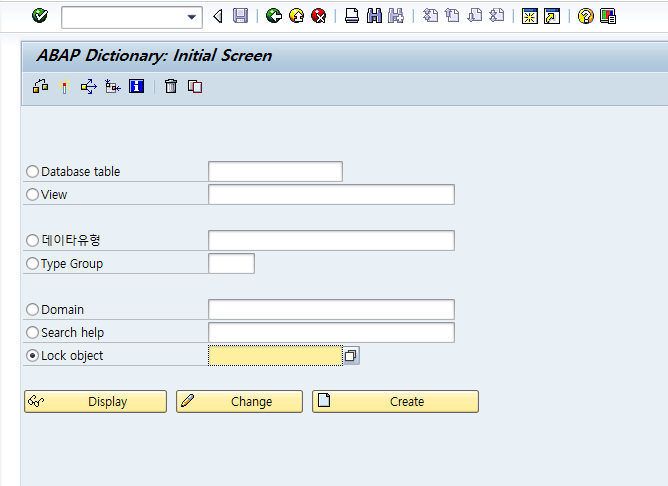Click the Check object icon in the application toolbar

pos(40,86)
